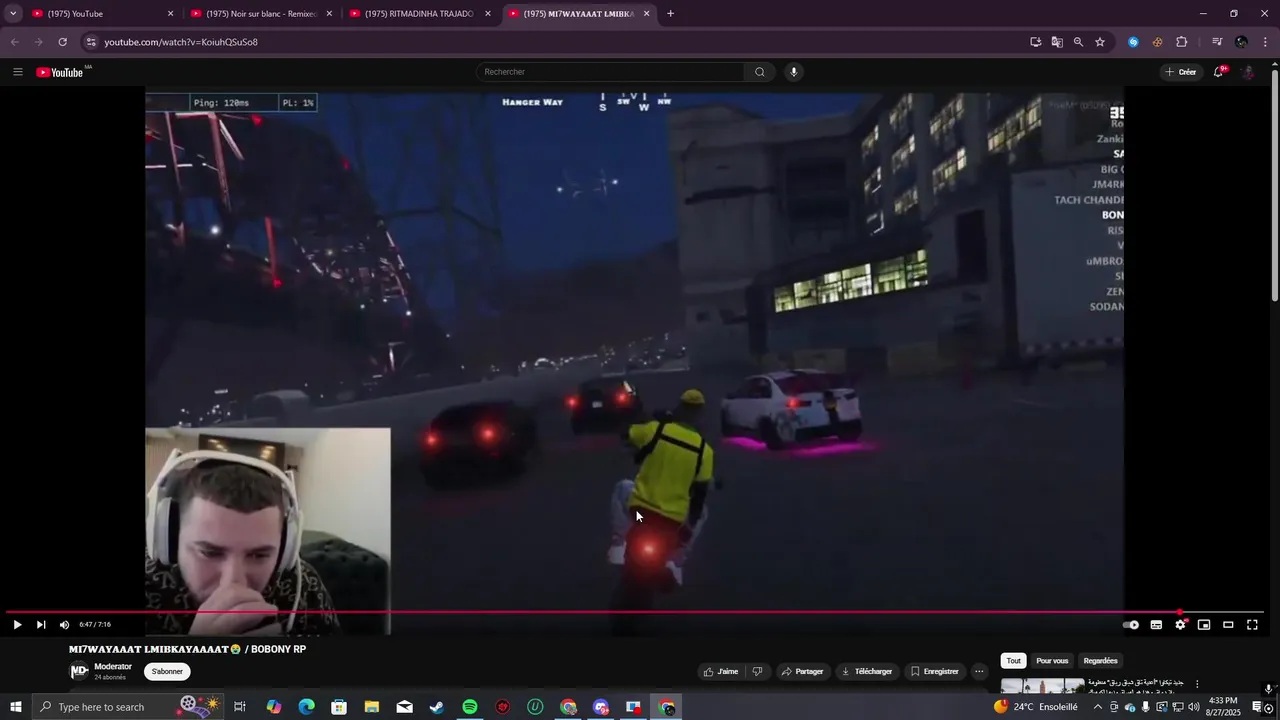
Task: Open options for the recommended video
Action: tap(1197, 685)
